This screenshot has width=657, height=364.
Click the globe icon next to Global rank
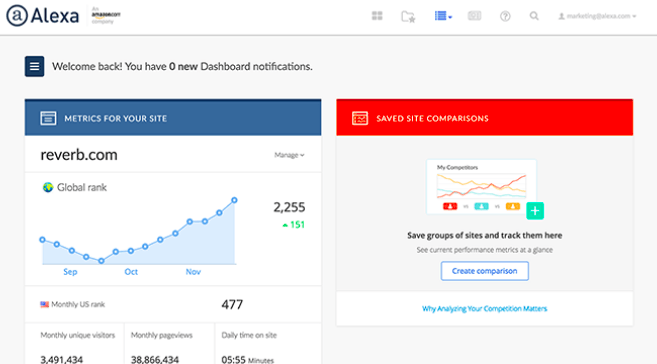[48, 187]
